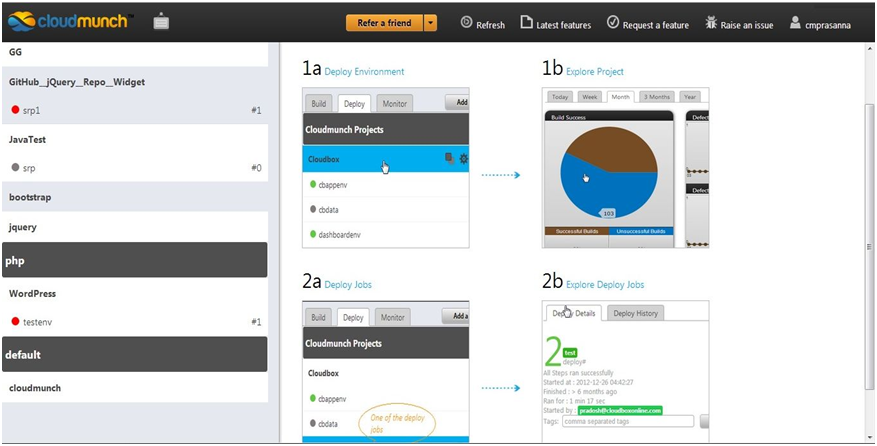Open the Deploy Jobs link
This screenshot has width=877, height=446.
click(x=348, y=285)
